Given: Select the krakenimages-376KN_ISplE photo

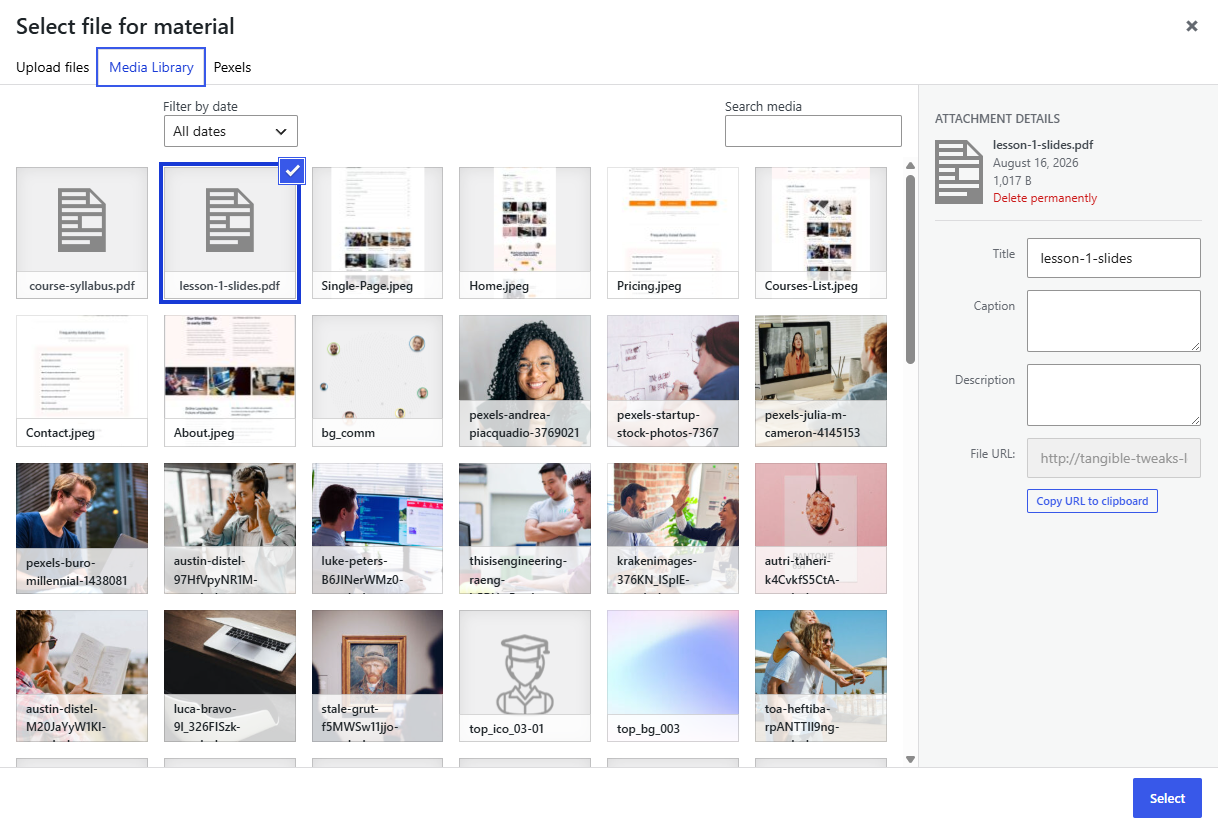Looking at the screenshot, I should tap(673, 529).
